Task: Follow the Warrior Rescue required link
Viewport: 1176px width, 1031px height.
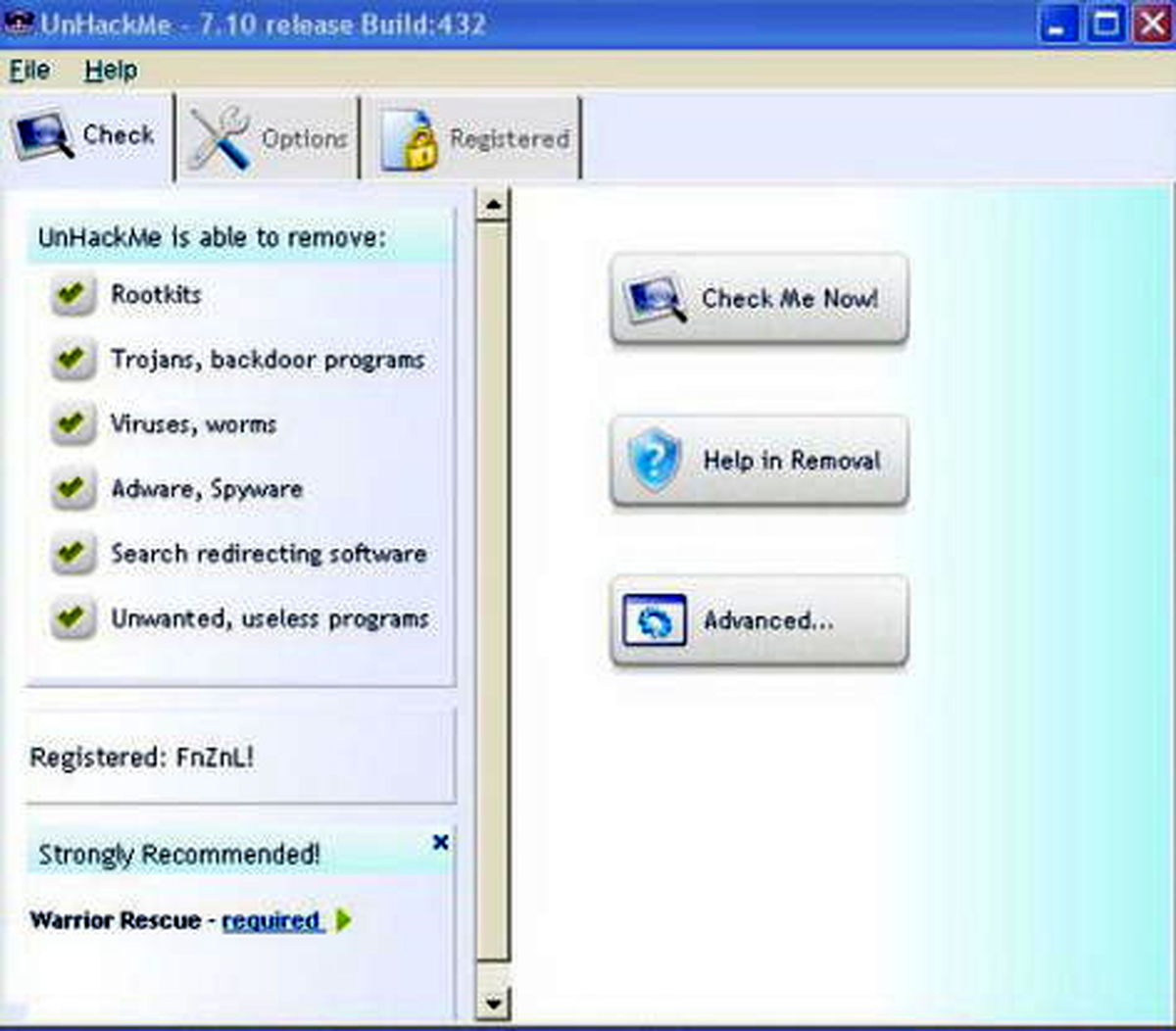Action: click(270, 920)
